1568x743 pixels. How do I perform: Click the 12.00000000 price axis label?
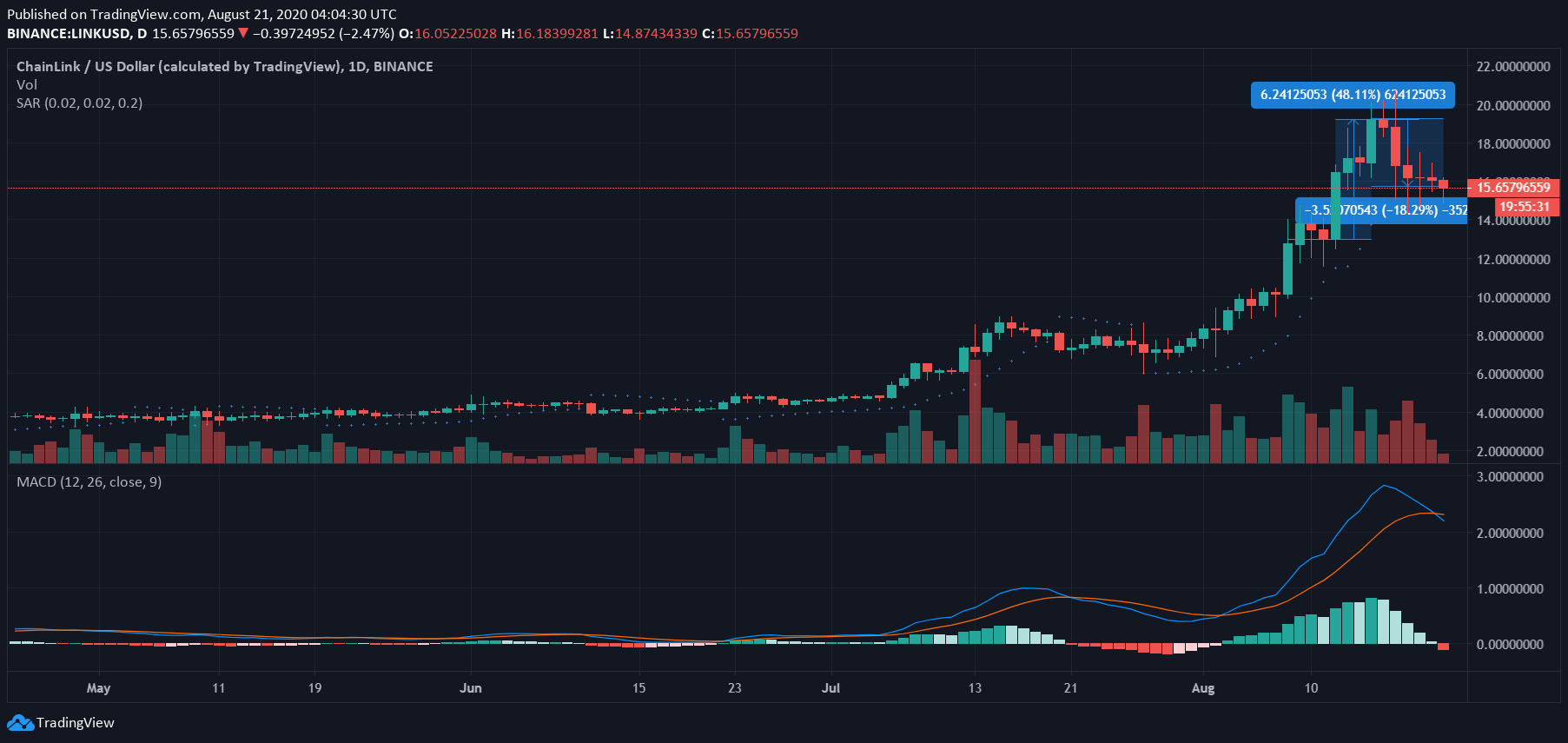pos(1513,260)
